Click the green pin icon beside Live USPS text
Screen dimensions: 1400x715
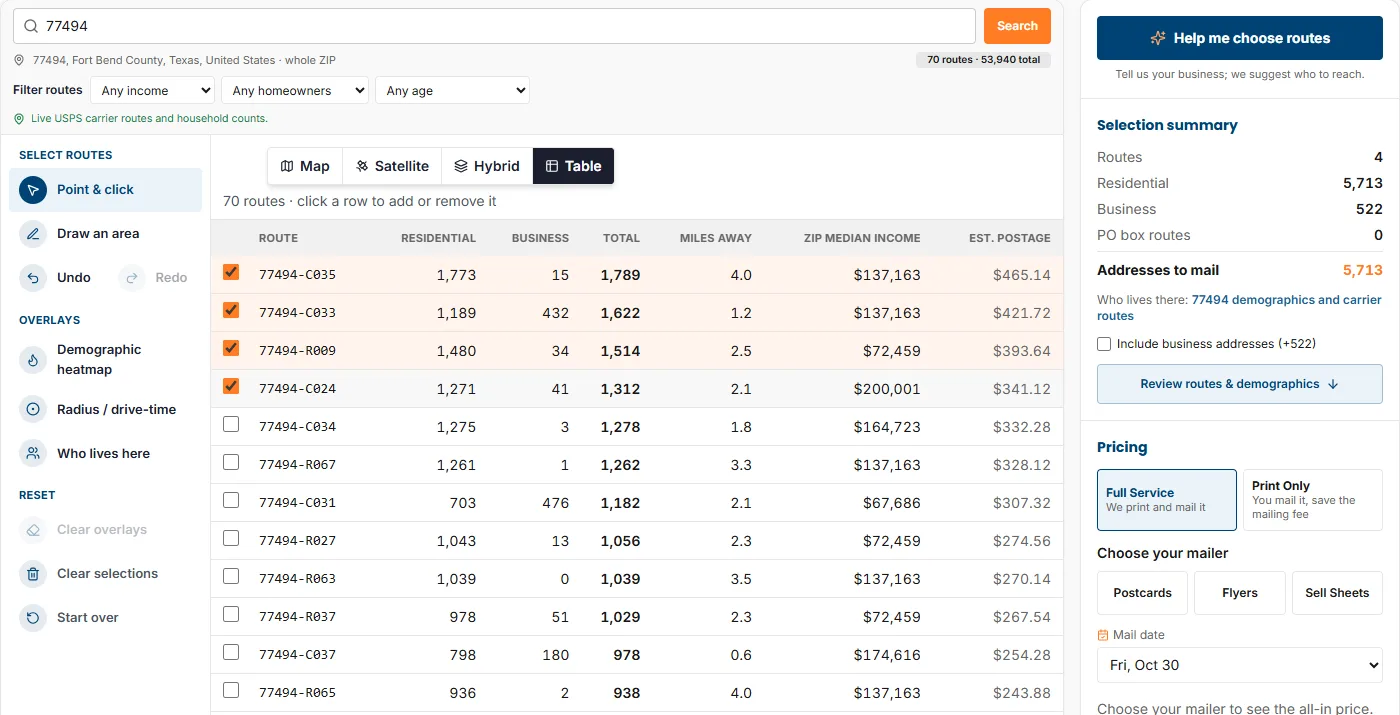(x=19, y=118)
